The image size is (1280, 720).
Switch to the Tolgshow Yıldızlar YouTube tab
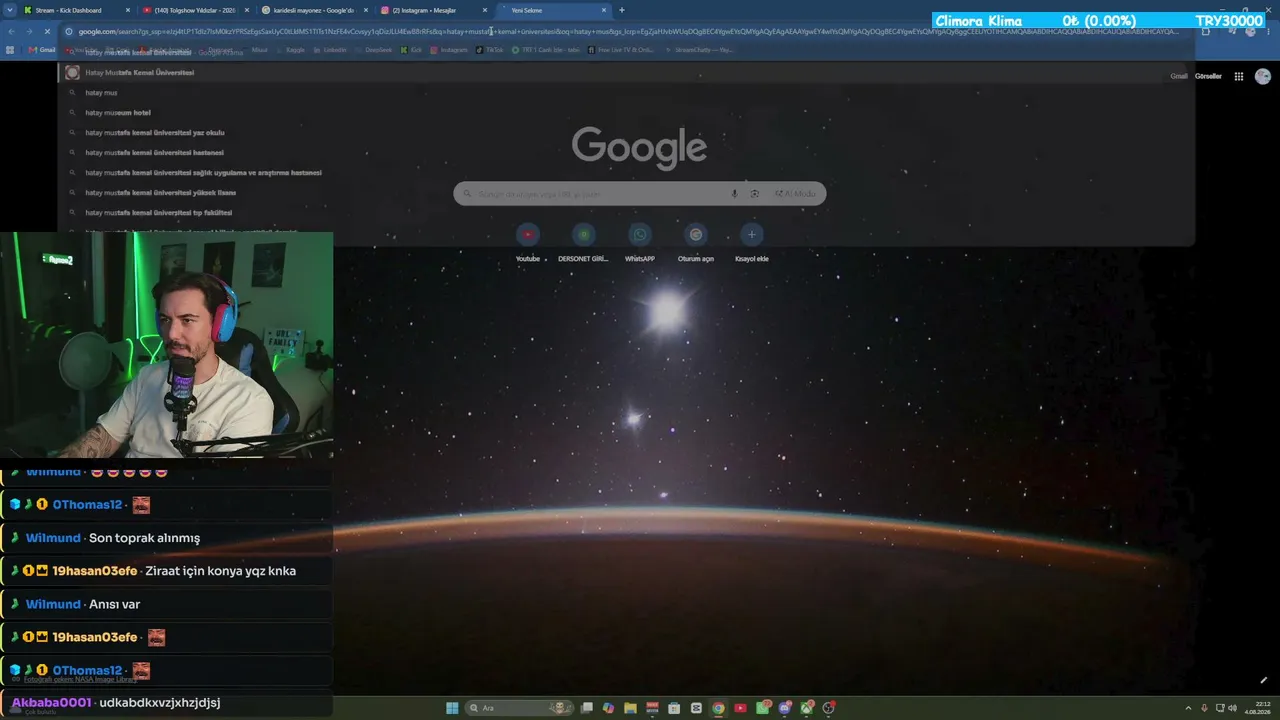point(195,10)
